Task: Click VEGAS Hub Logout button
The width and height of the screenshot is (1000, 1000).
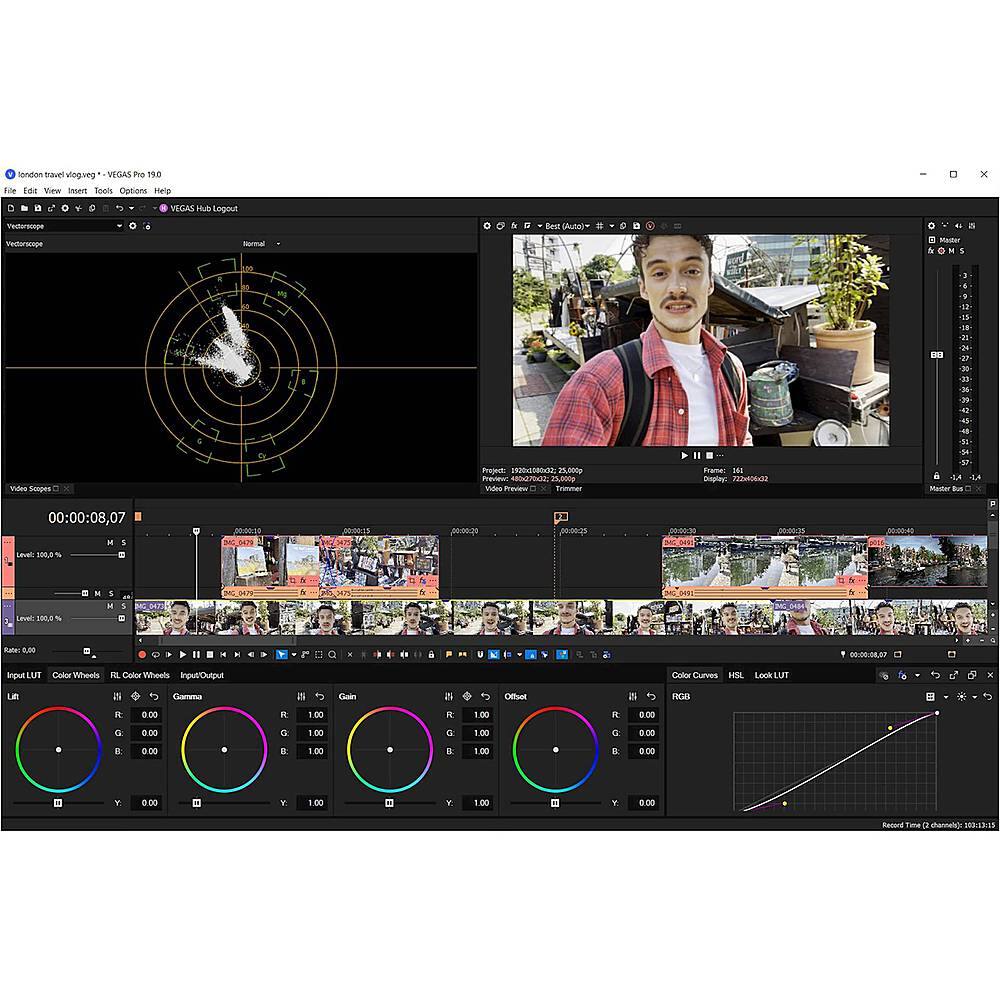Action: coord(204,208)
